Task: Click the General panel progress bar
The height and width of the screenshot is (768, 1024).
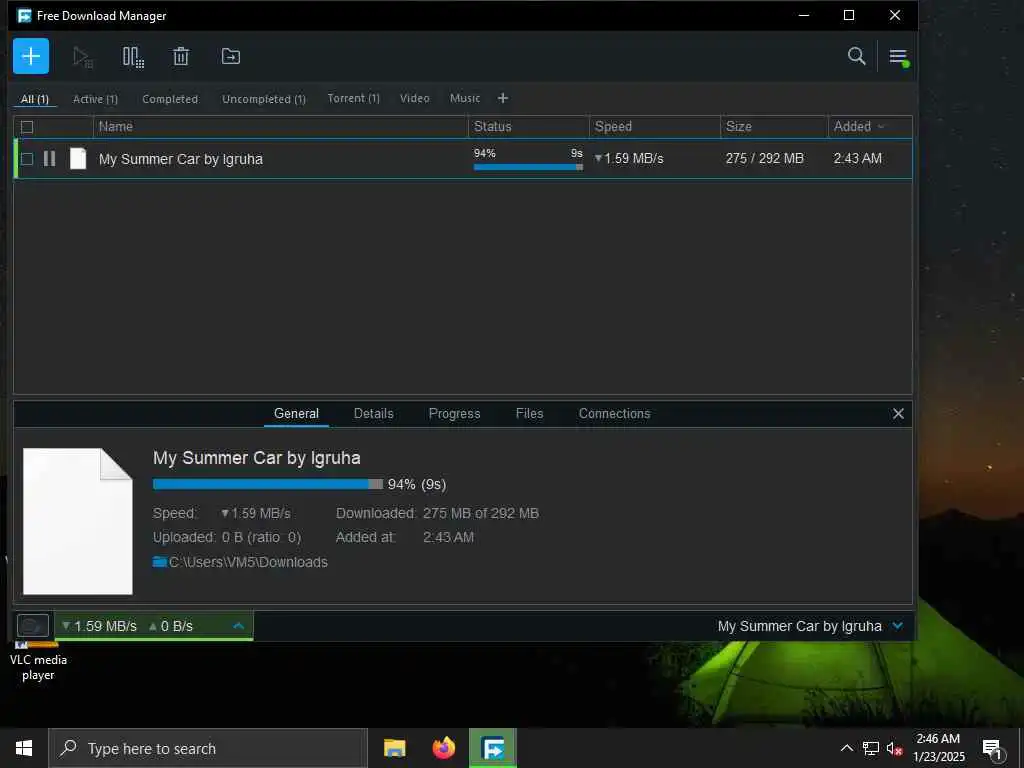Action: click(x=268, y=484)
